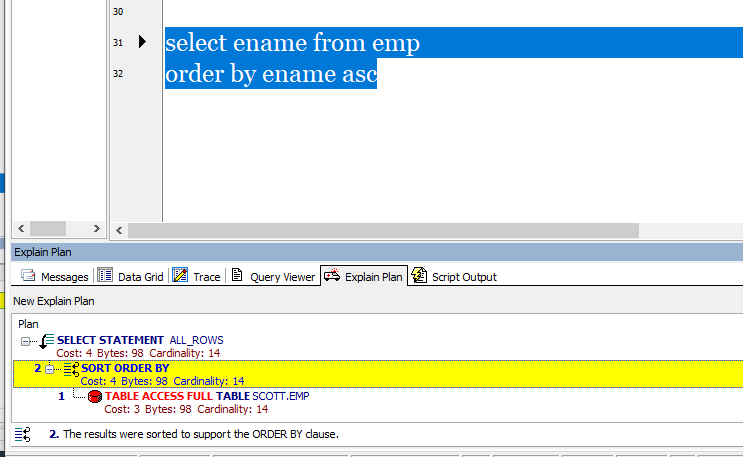743x457 pixels.
Task: Click the 'New Explain Plan' label
Action: click(x=54, y=301)
